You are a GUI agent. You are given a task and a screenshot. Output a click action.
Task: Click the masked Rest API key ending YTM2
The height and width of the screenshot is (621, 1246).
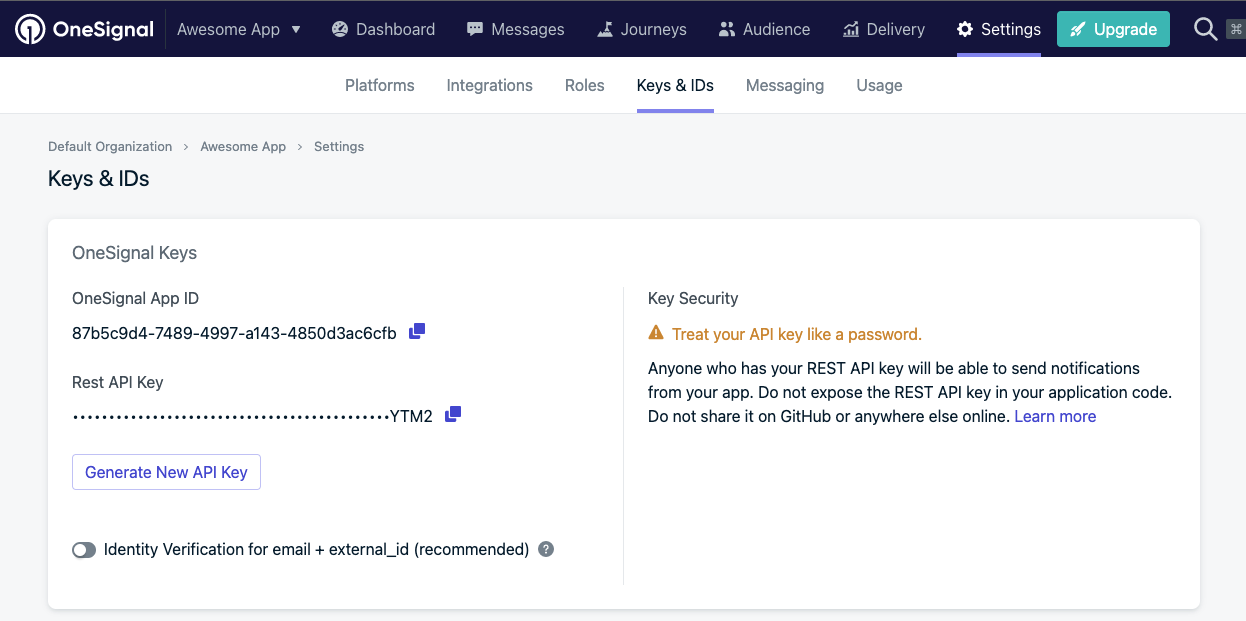coord(252,416)
